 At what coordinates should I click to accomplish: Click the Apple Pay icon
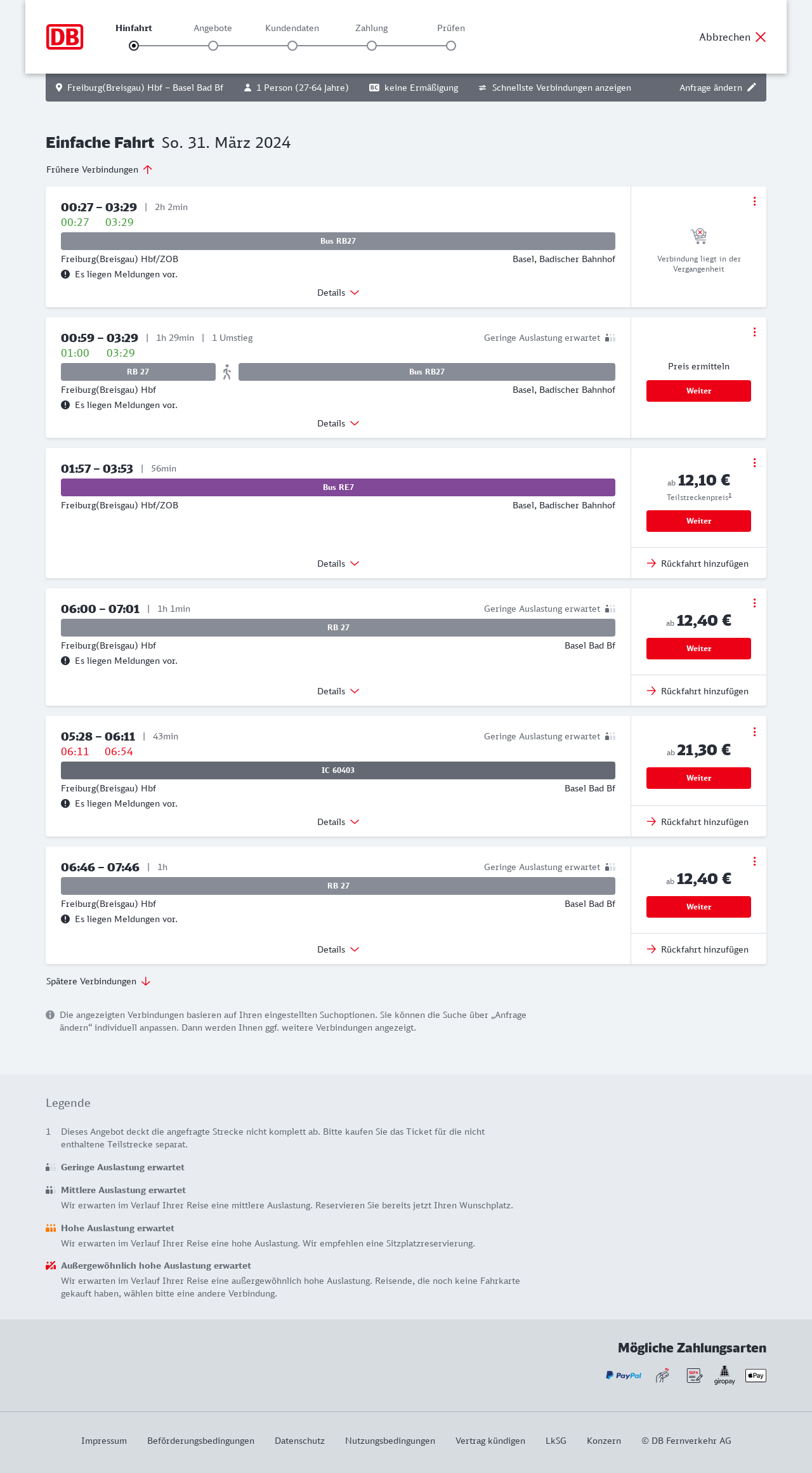[756, 1375]
